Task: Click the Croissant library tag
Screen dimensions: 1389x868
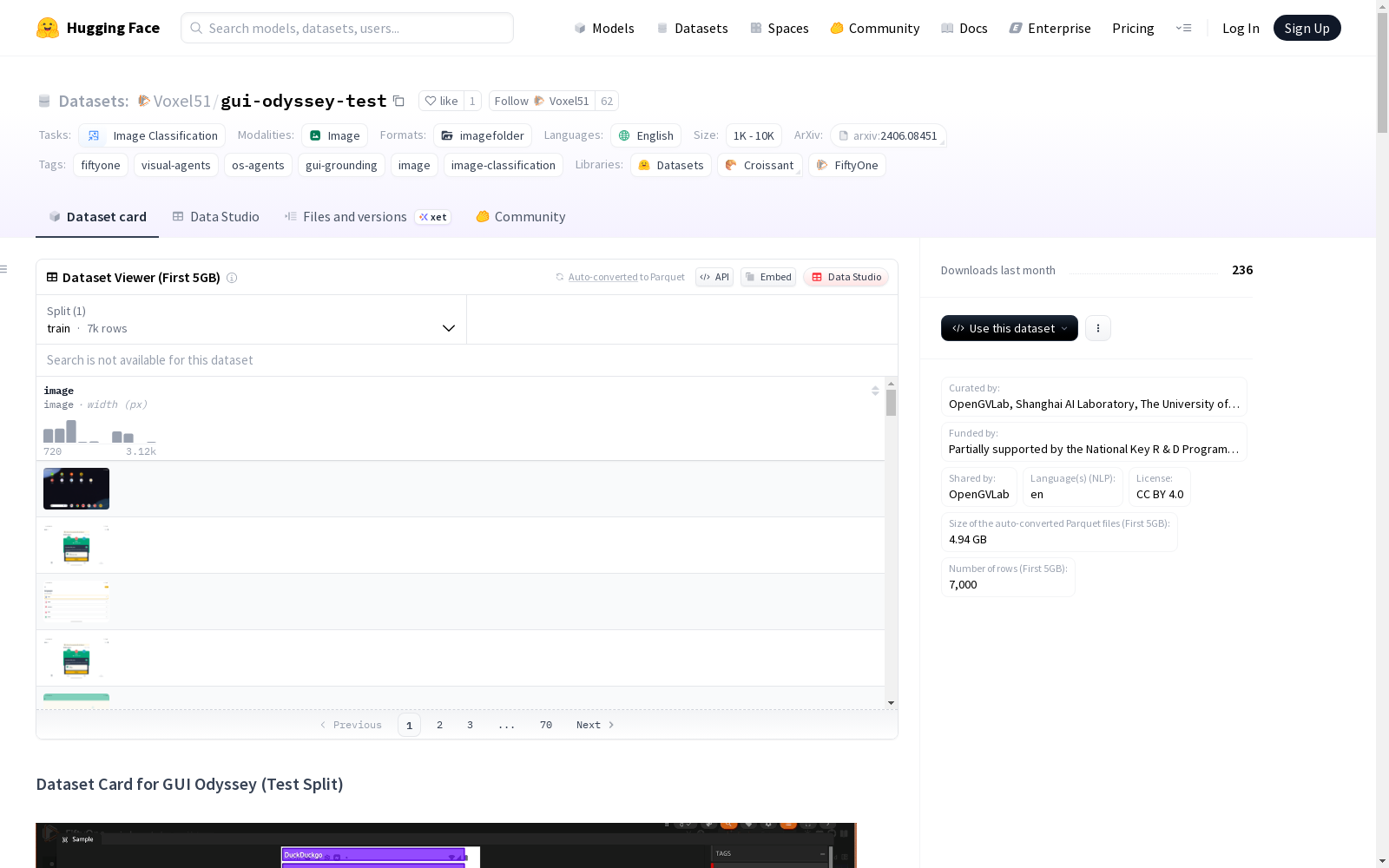Action: 760,165
